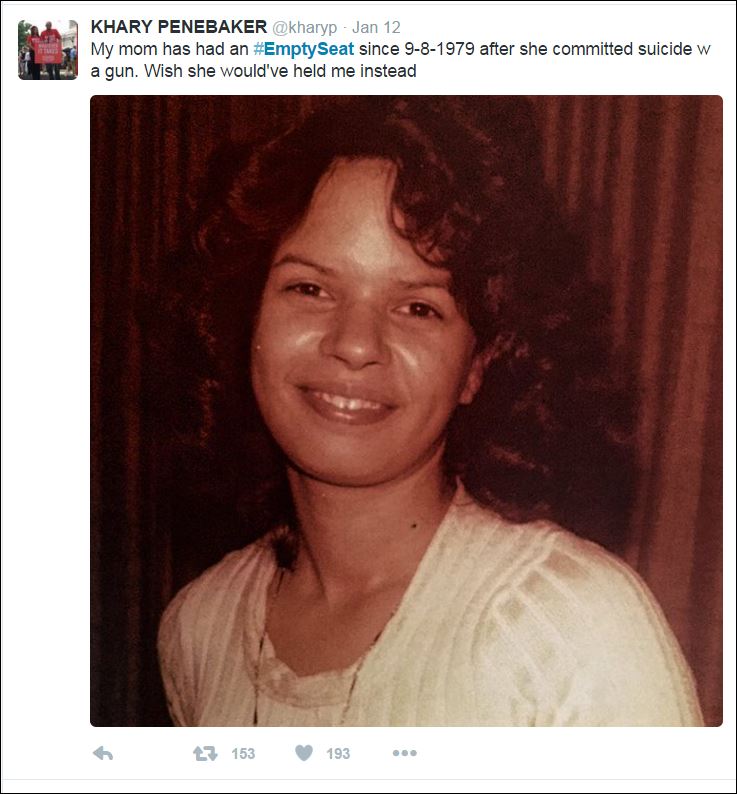Screen dimensions: 737x794
Task: Open Khary Penebaker's profile avatar
Action: tap(48, 50)
